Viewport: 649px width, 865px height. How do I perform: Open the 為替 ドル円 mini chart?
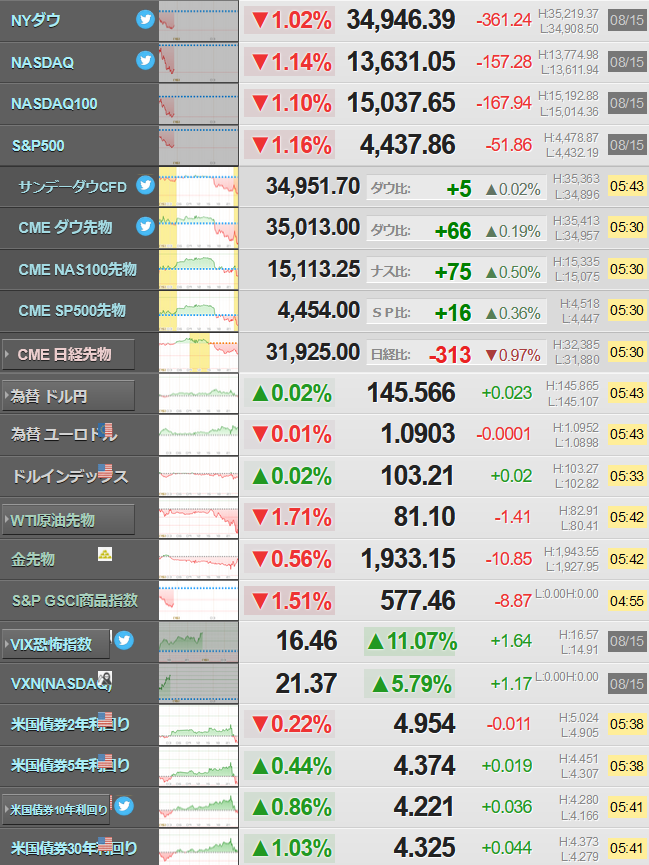pos(199,393)
